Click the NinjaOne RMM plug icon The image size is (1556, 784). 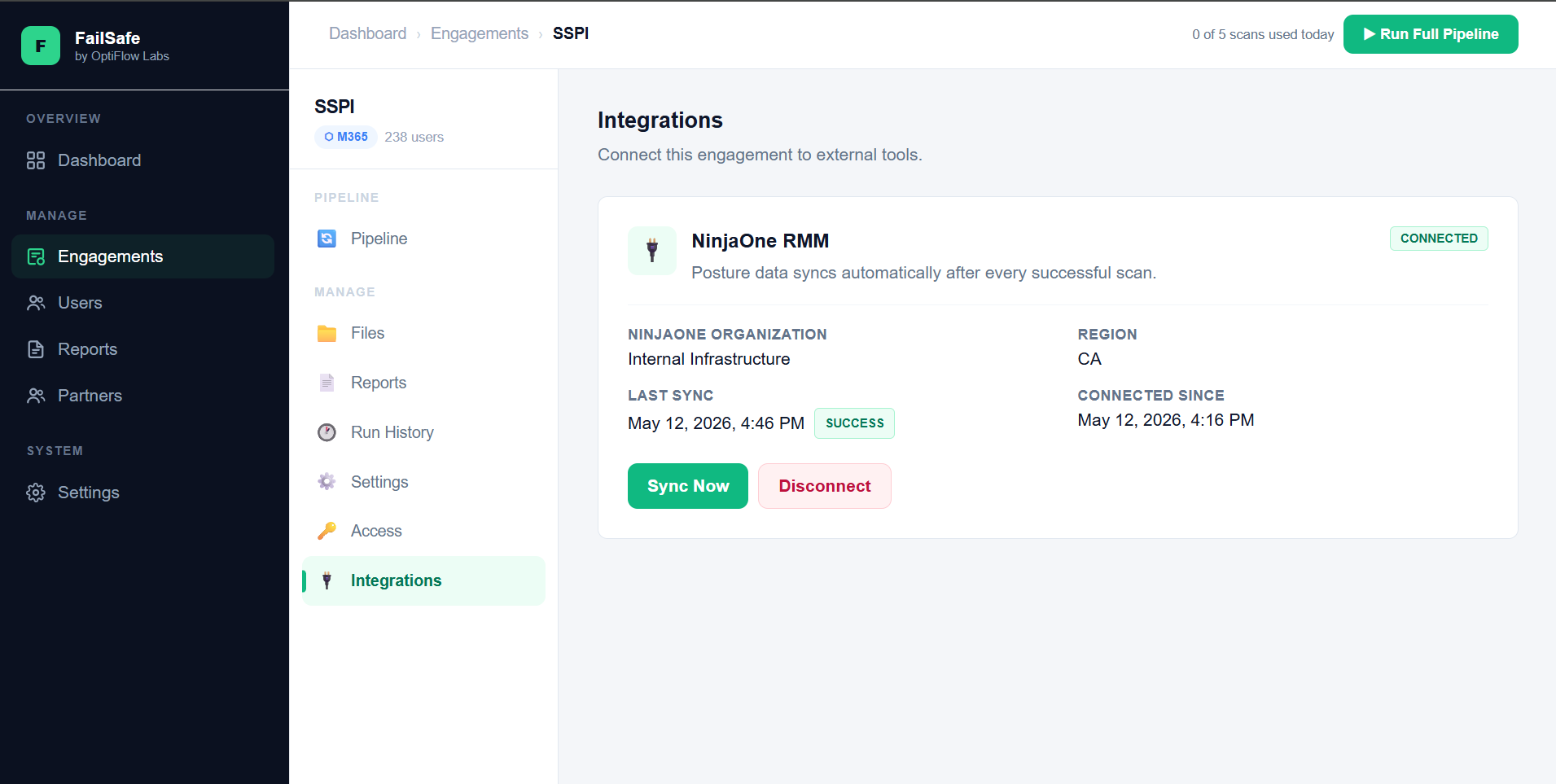[652, 251]
